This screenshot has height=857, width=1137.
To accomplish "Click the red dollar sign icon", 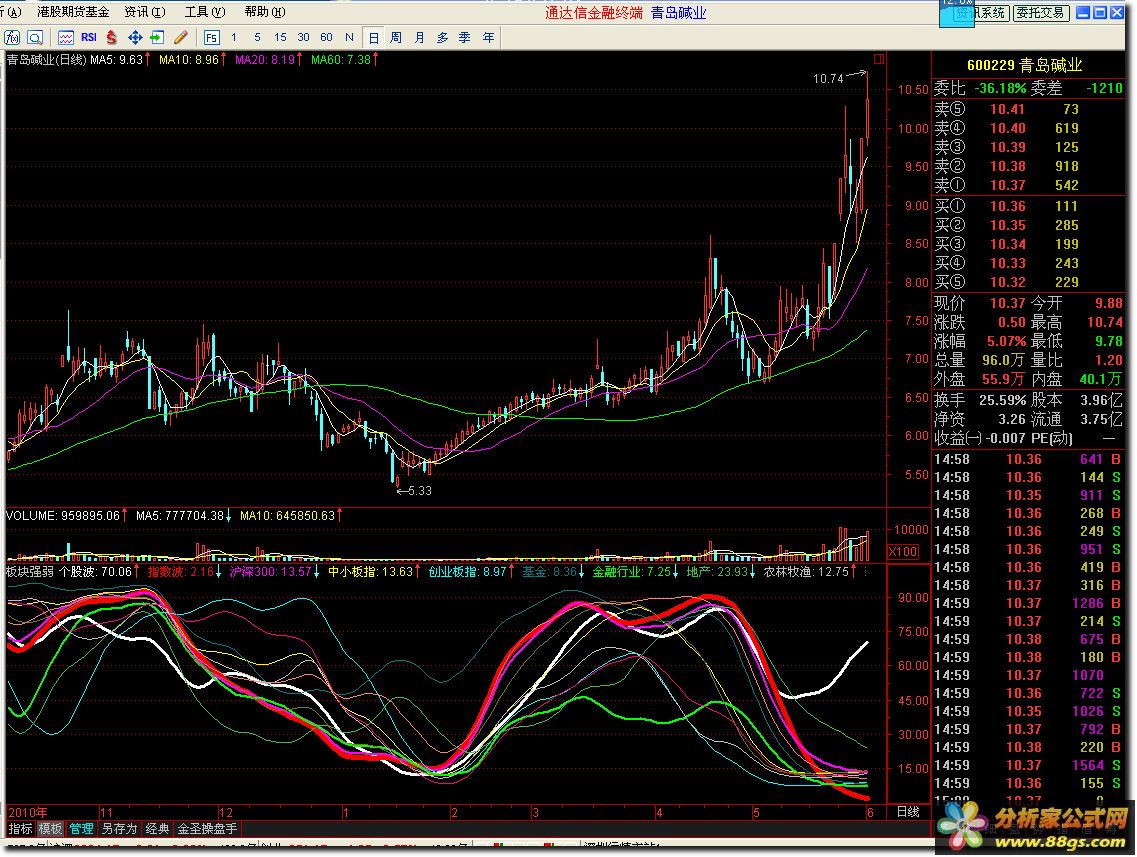I will coord(111,38).
